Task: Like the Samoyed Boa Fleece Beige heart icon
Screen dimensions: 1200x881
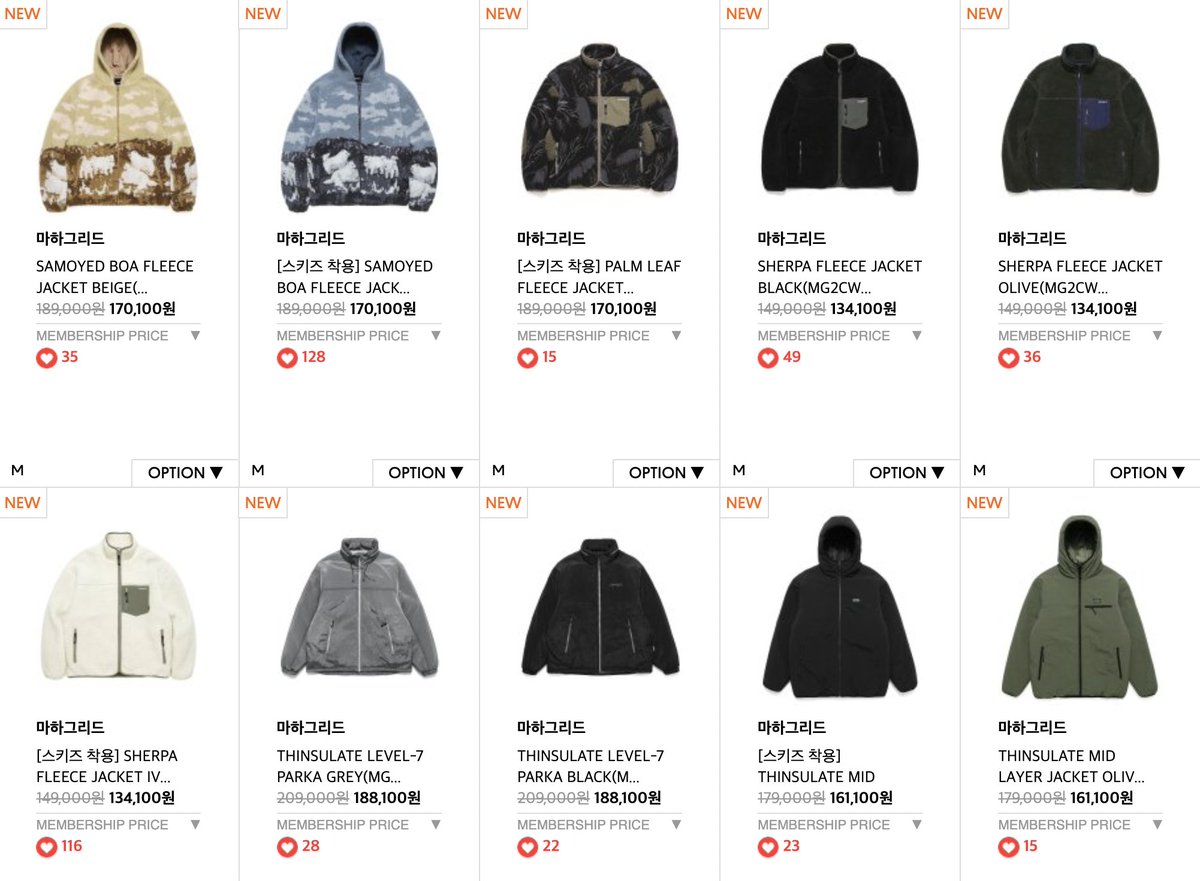Action: click(x=47, y=358)
